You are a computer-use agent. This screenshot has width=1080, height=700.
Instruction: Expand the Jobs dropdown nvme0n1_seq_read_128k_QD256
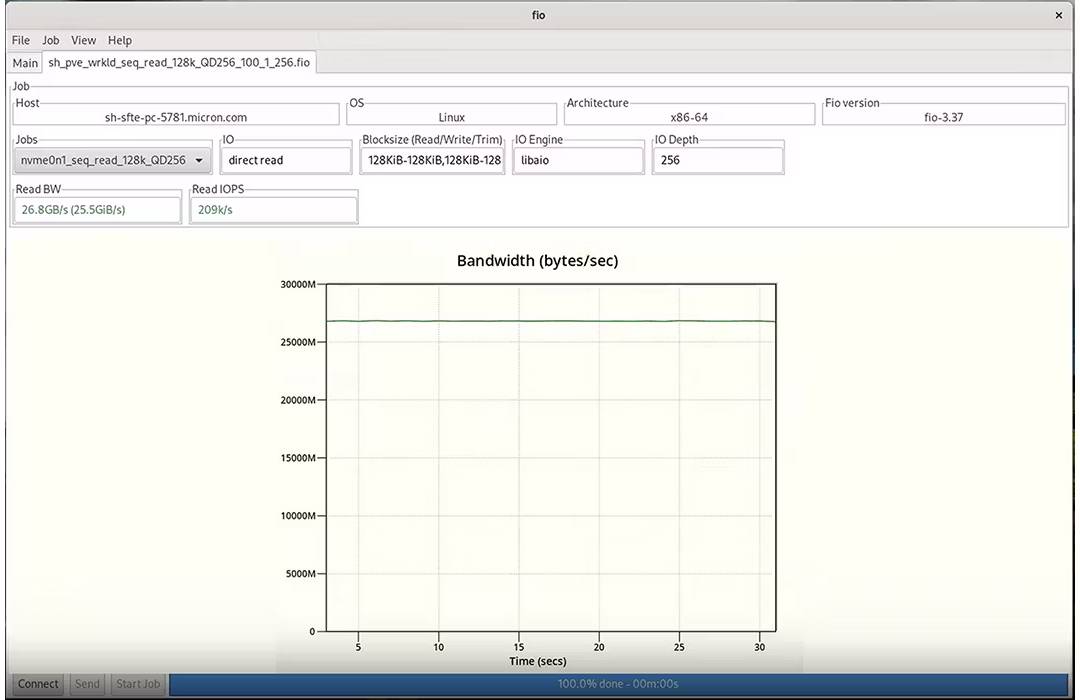coord(113,161)
